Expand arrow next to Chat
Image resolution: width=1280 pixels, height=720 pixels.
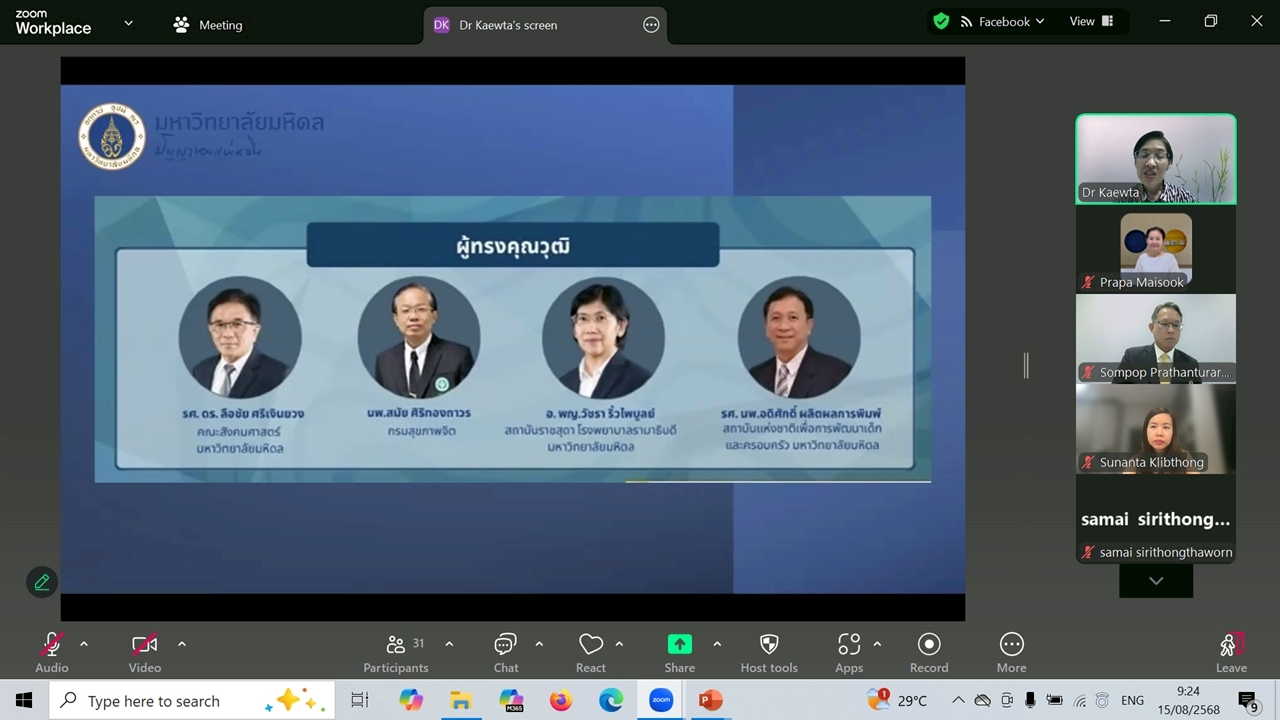(x=539, y=644)
